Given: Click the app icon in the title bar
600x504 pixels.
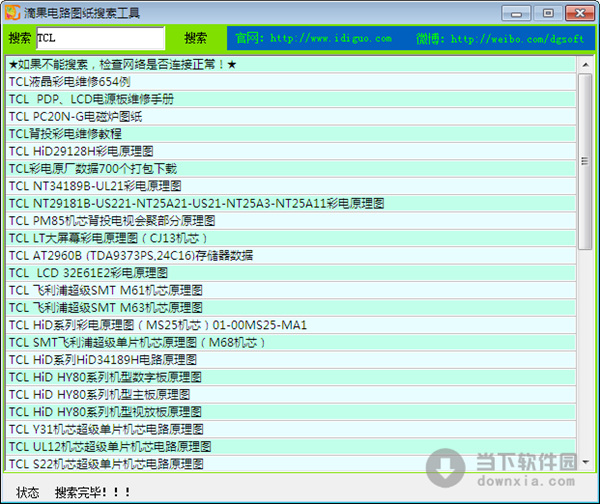Looking at the screenshot, I should coord(13,12).
